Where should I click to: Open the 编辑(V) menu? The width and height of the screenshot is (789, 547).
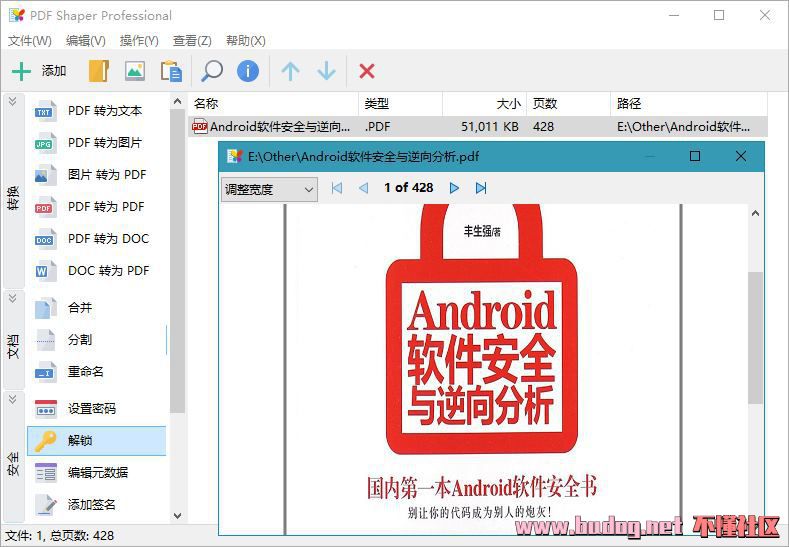click(86, 41)
